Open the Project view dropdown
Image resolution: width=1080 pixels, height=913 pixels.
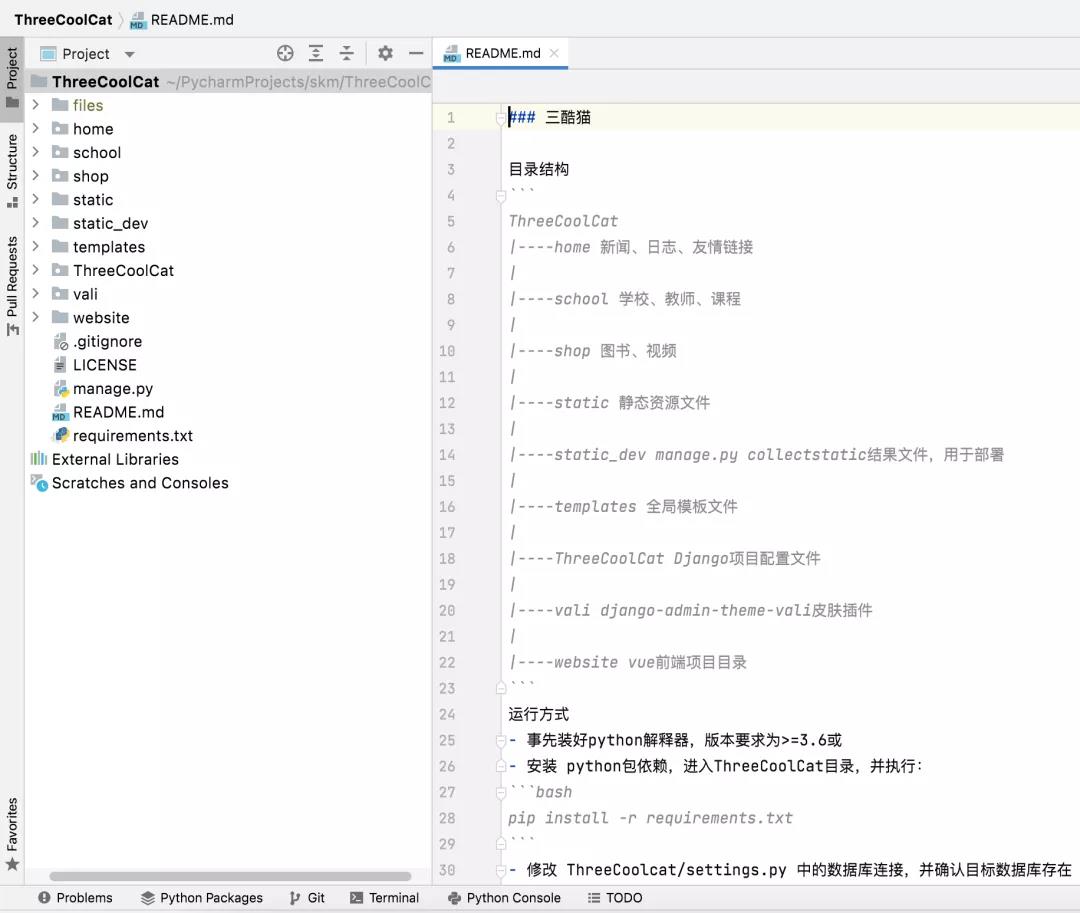pos(129,54)
